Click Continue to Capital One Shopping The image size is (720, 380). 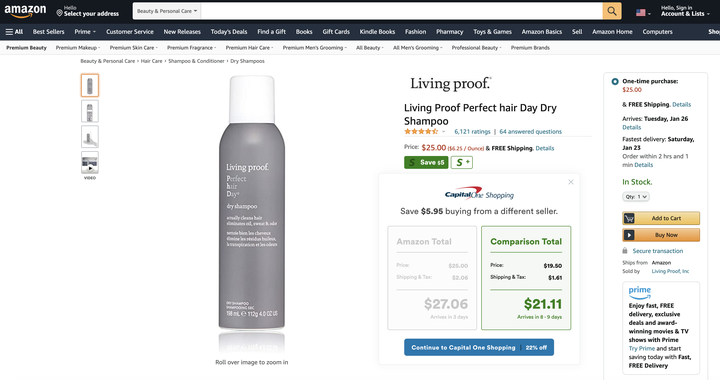pos(479,347)
